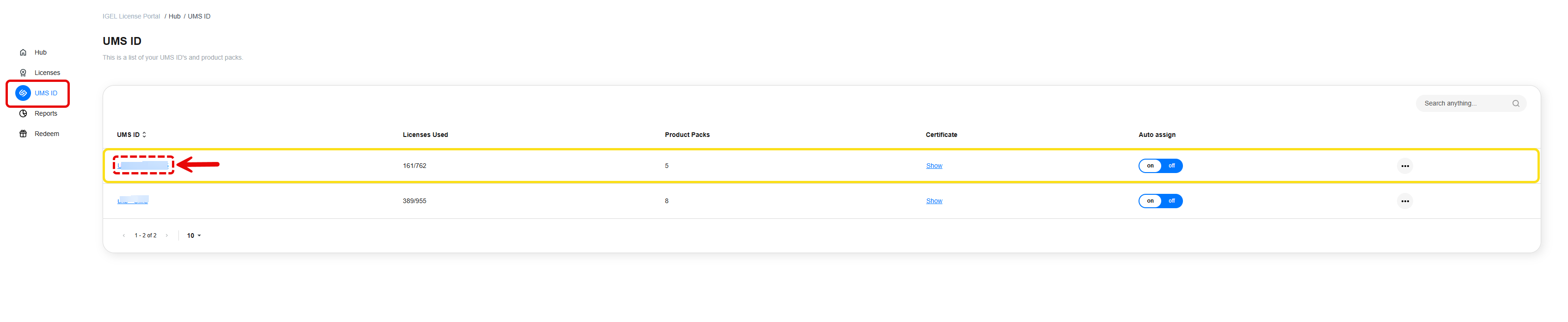Image resolution: width=1568 pixels, height=322 pixels.
Task: Click the Hub home icon in sidebar
Action: click(x=23, y=52)
